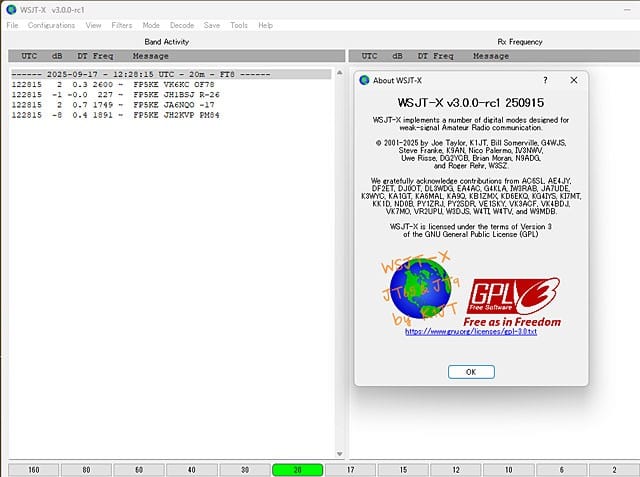Open the Tools menu
The width and height of the screenshot is (640, 477).
click(239, 24)
